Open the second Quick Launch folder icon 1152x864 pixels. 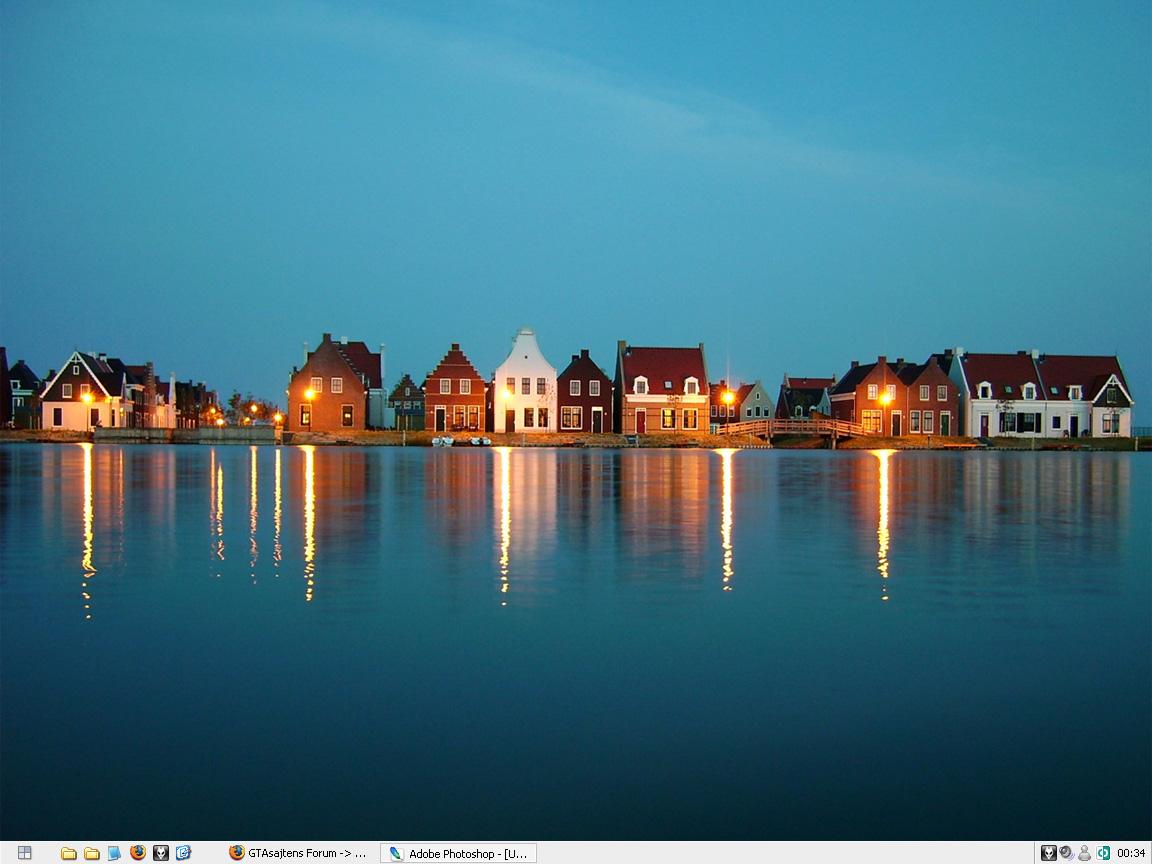tap(91, 853)
